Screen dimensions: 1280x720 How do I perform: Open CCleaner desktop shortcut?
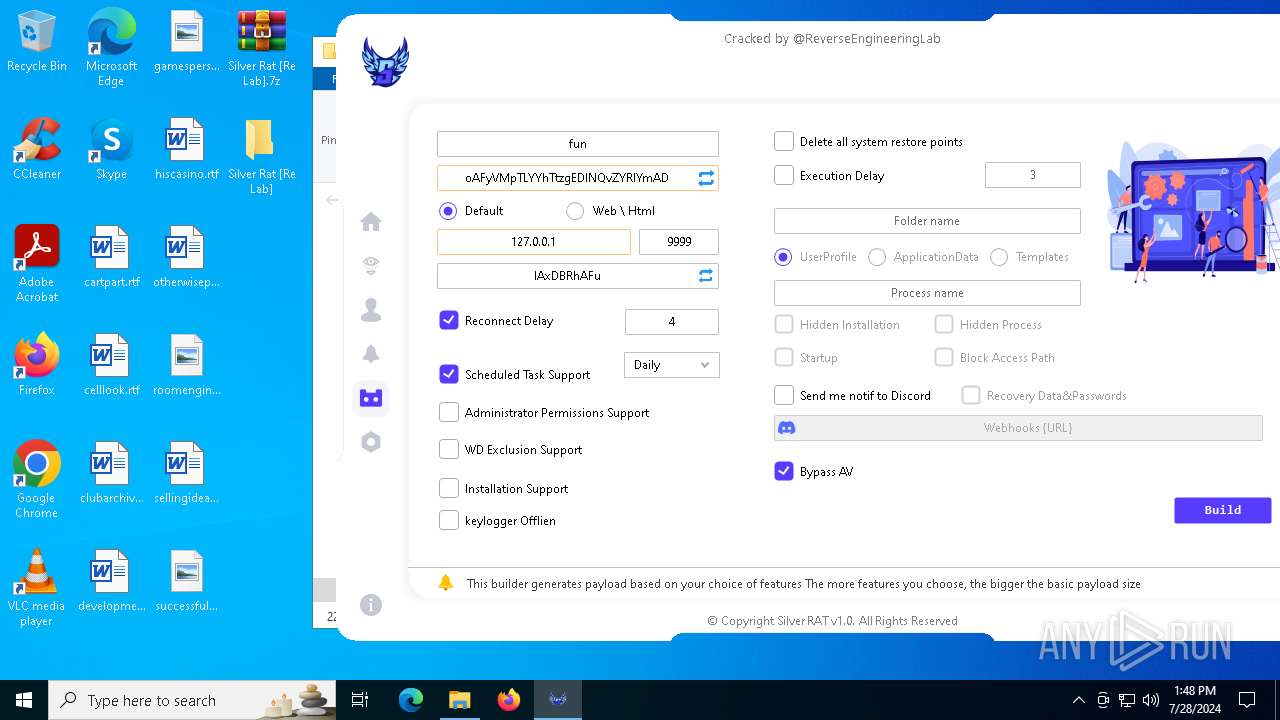click(x=37, y=149)
